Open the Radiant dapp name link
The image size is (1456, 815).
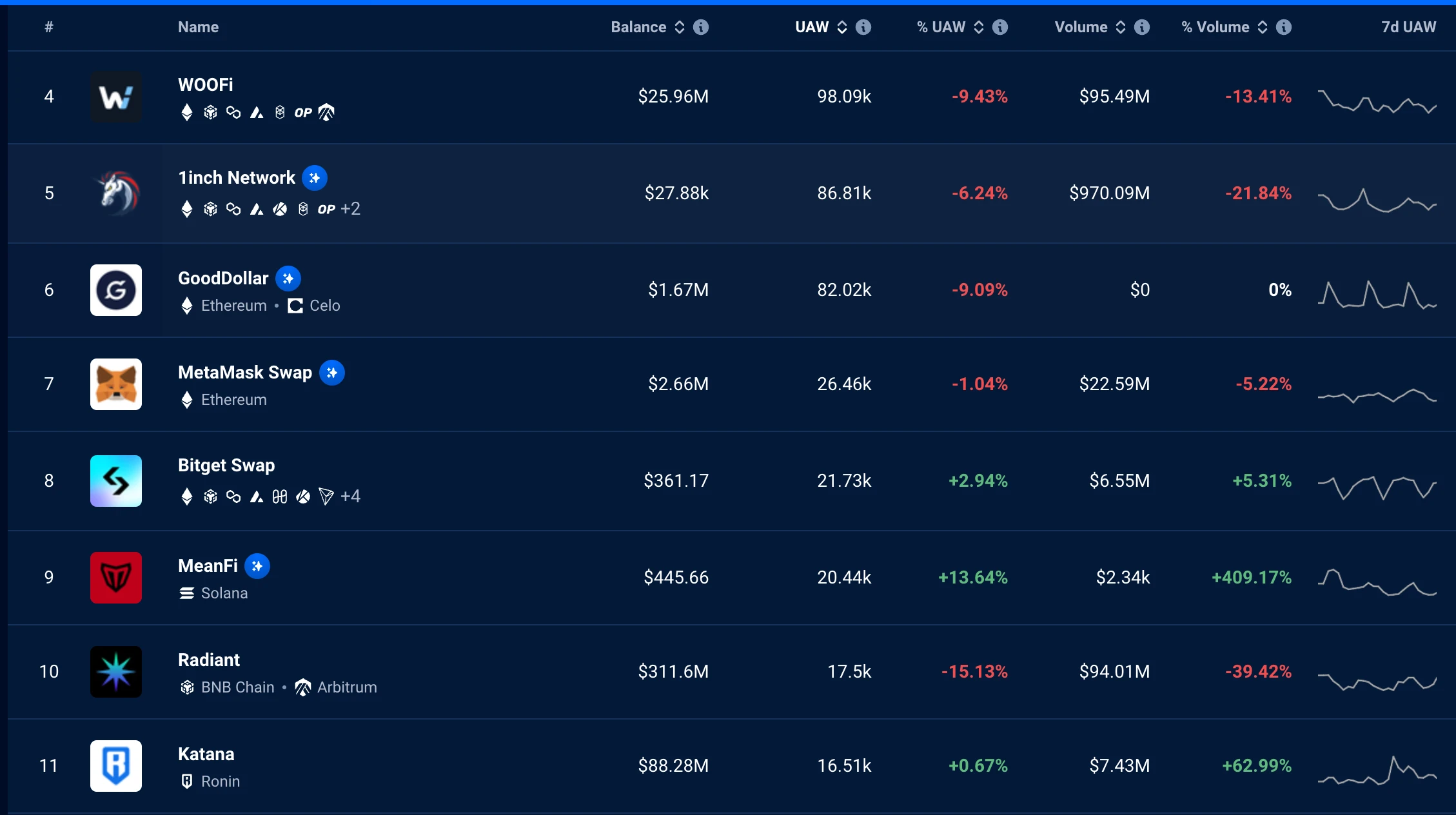[x=209, y=660]
